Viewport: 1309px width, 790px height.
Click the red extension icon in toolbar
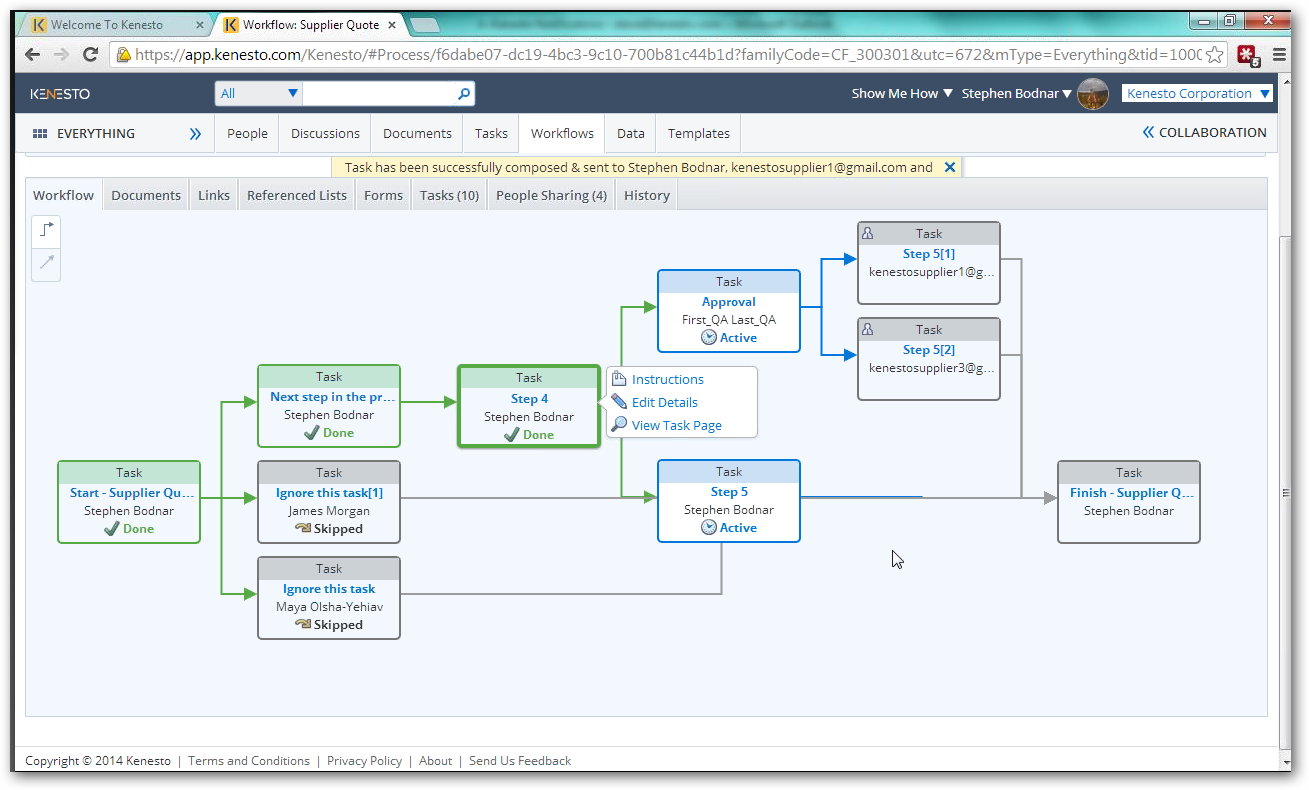click(1248, 55)
